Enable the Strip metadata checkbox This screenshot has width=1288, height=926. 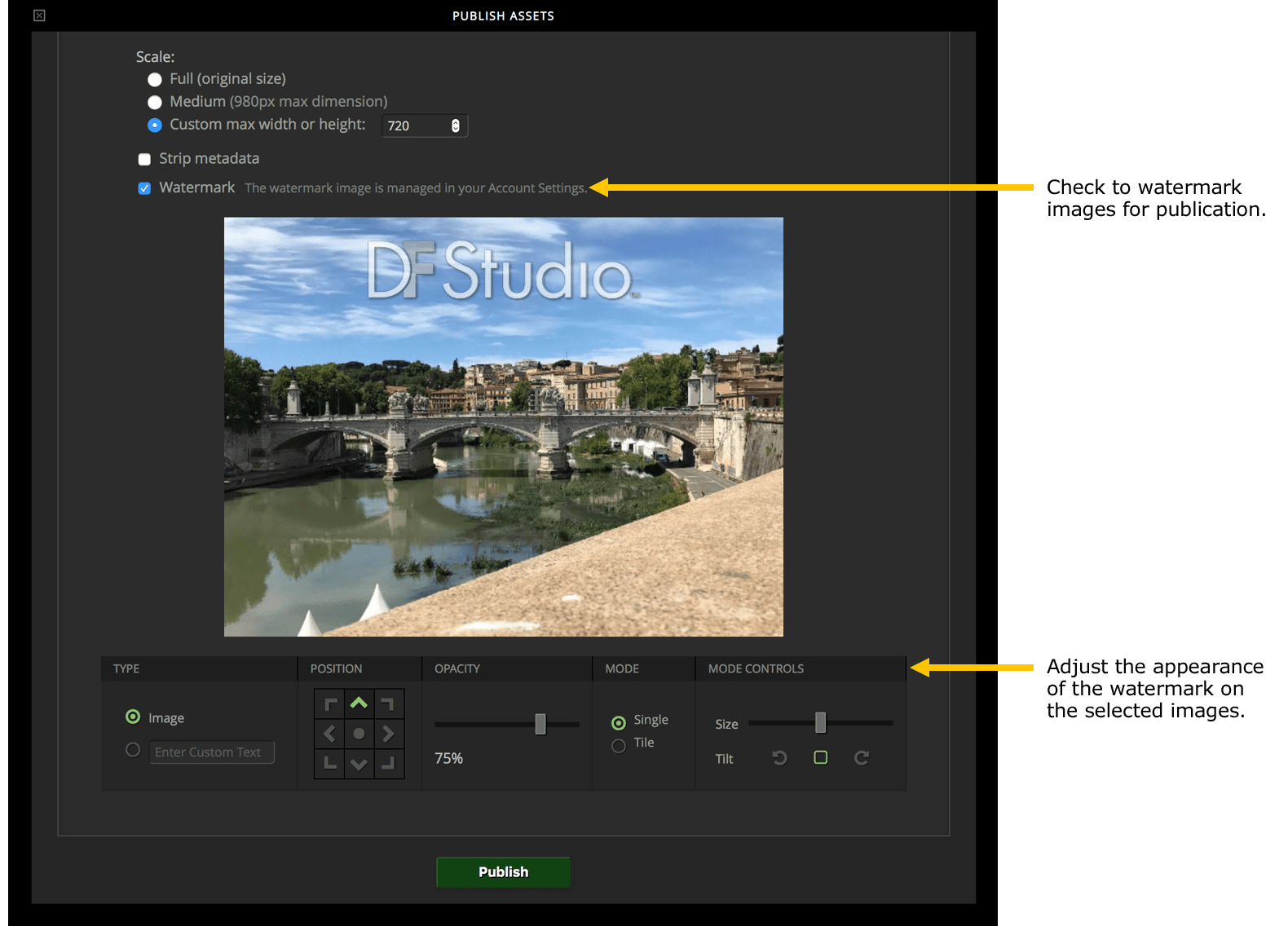pos(144,160)
